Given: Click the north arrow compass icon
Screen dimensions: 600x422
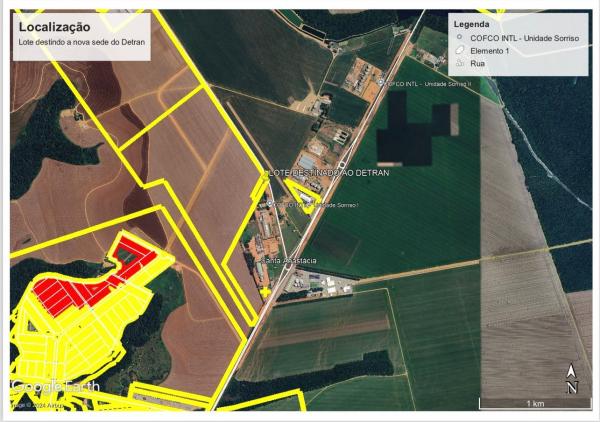Looking at the screenshot, I should (571, 379).
